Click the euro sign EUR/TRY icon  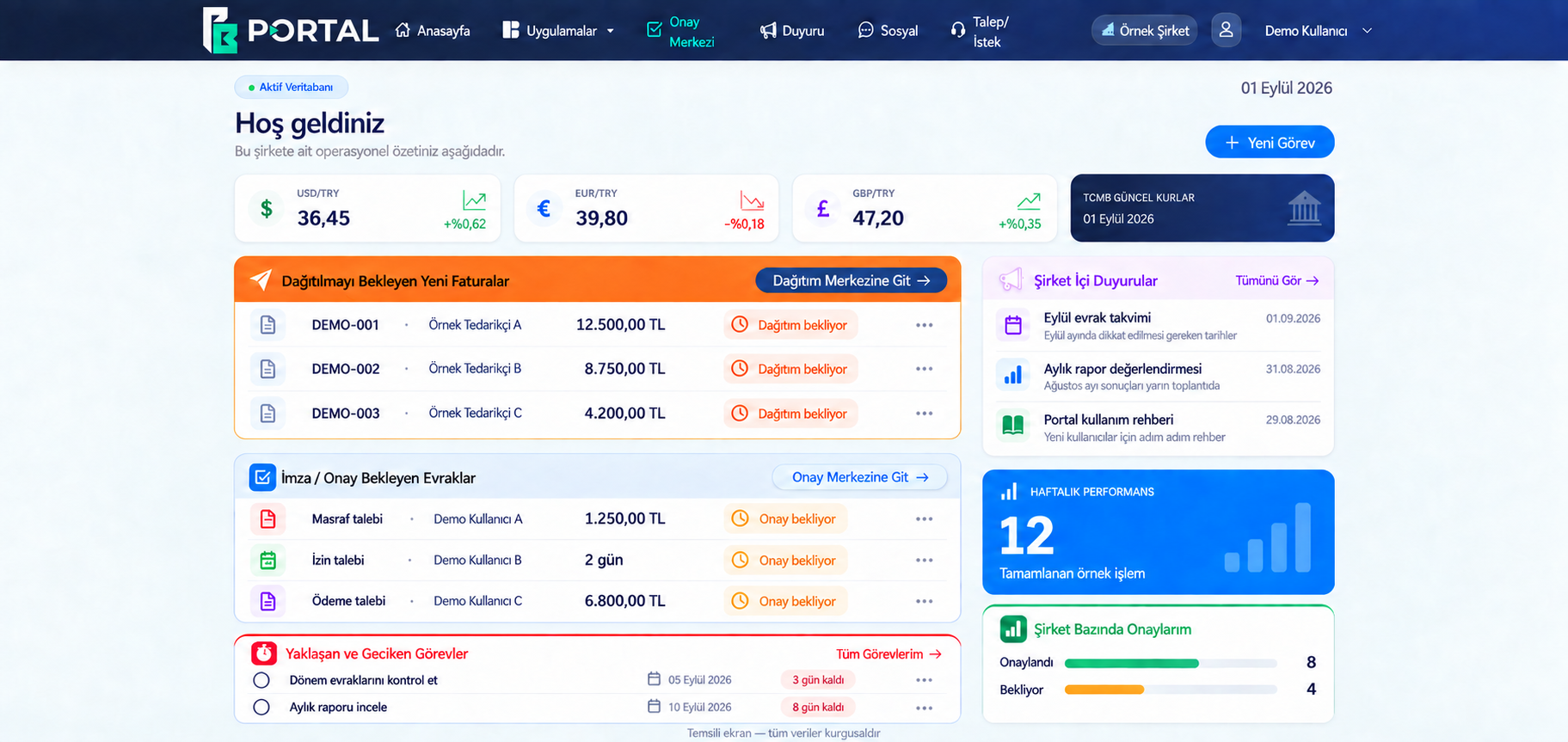click(x=544, y=208)
